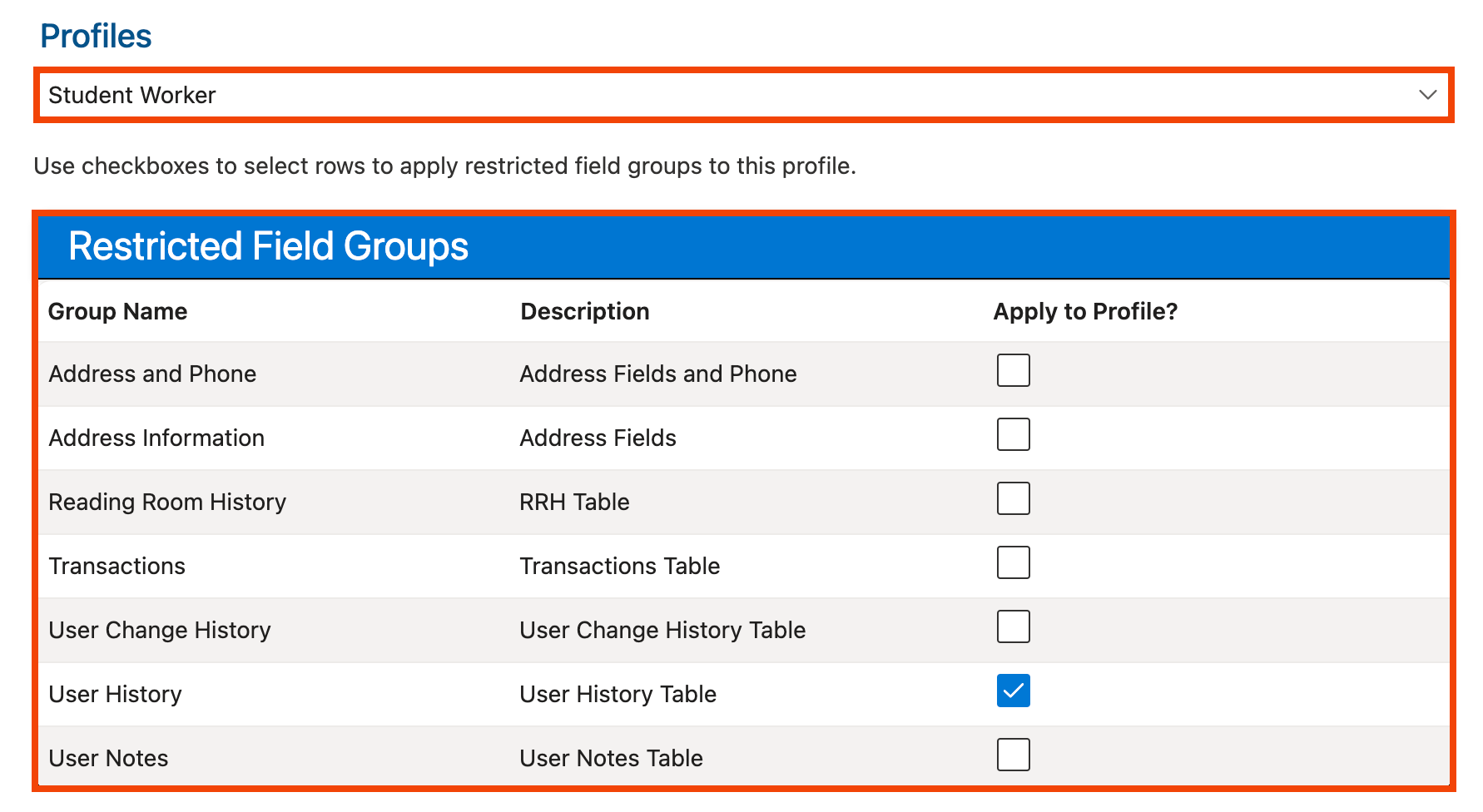1483x812 pixels.
Task: Select the Profiles heading text
Action: point(96,37)
